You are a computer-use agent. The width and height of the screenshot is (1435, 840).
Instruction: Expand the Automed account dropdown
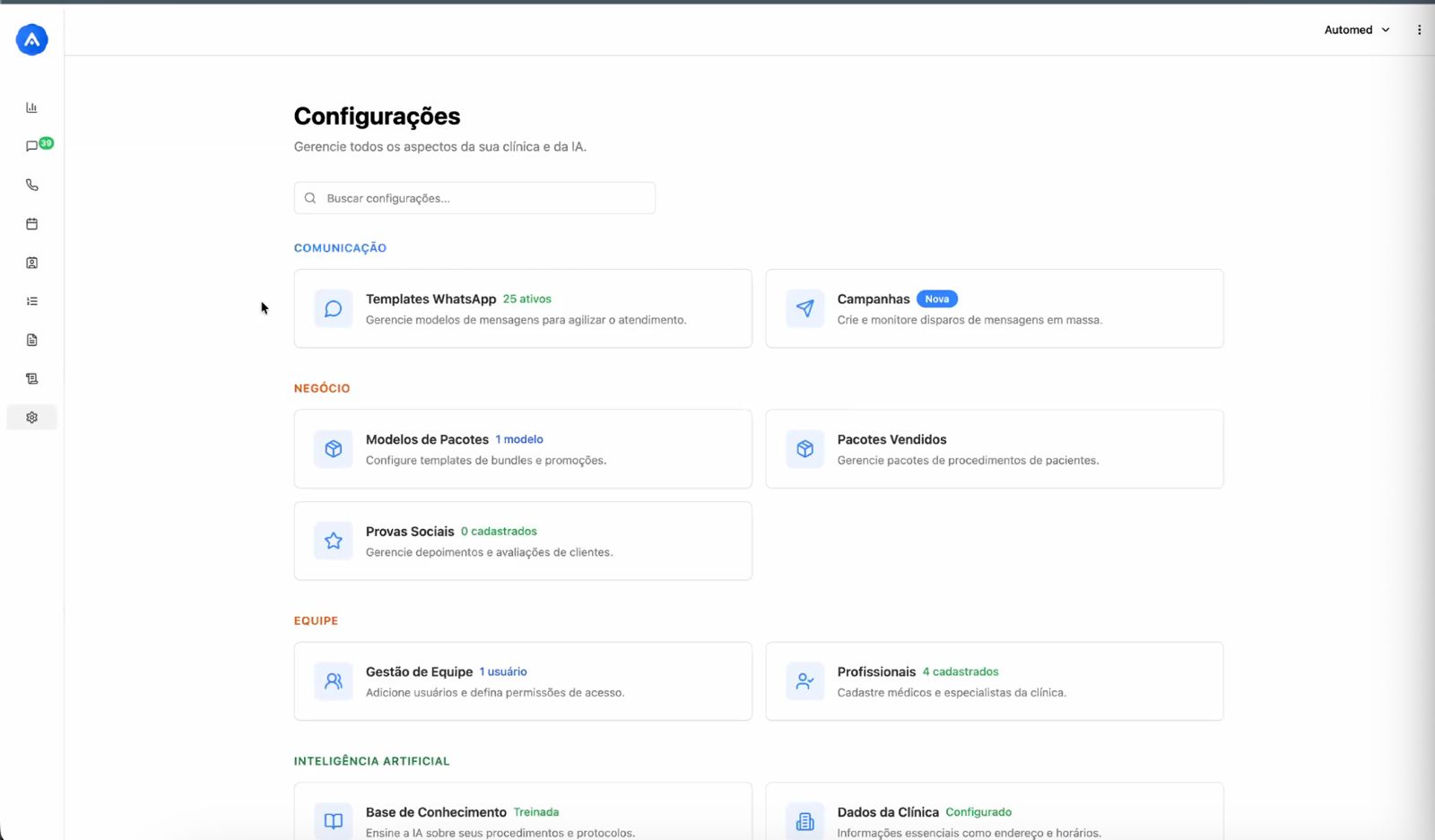click(x=1357, y=30)
